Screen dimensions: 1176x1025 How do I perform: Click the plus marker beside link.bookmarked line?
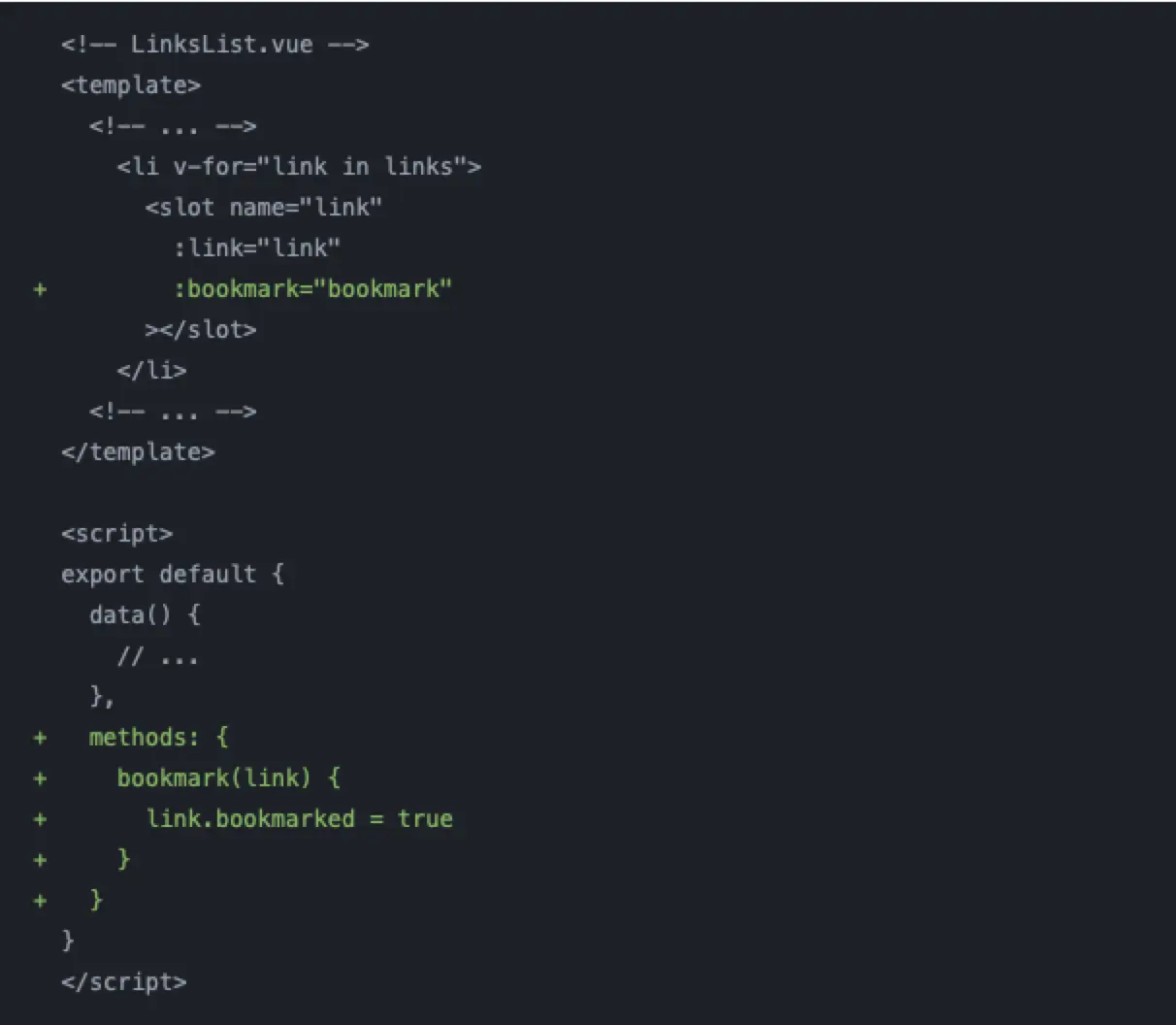tap(40, 819)
